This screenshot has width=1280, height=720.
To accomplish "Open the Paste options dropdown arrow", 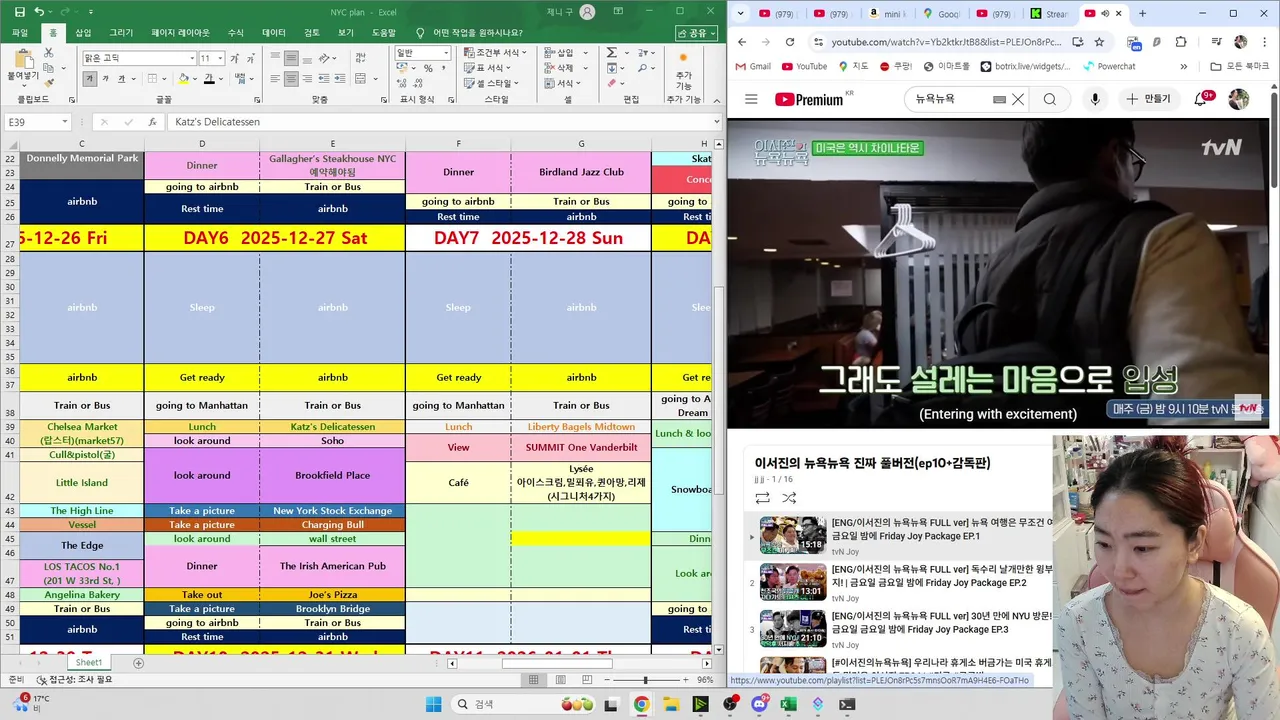I will pyautogui.click(x=24, y=86).
